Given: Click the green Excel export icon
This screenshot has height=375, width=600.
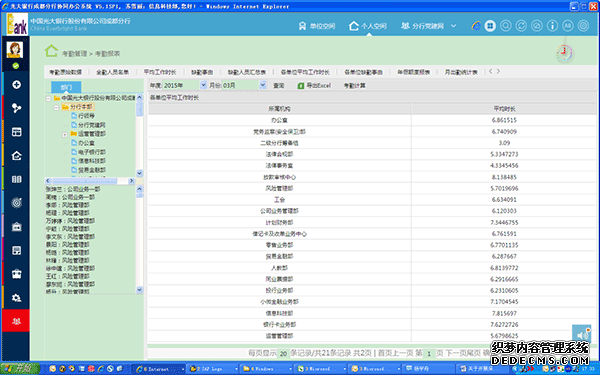Looking at the screenshot, I should pos(301,86).
